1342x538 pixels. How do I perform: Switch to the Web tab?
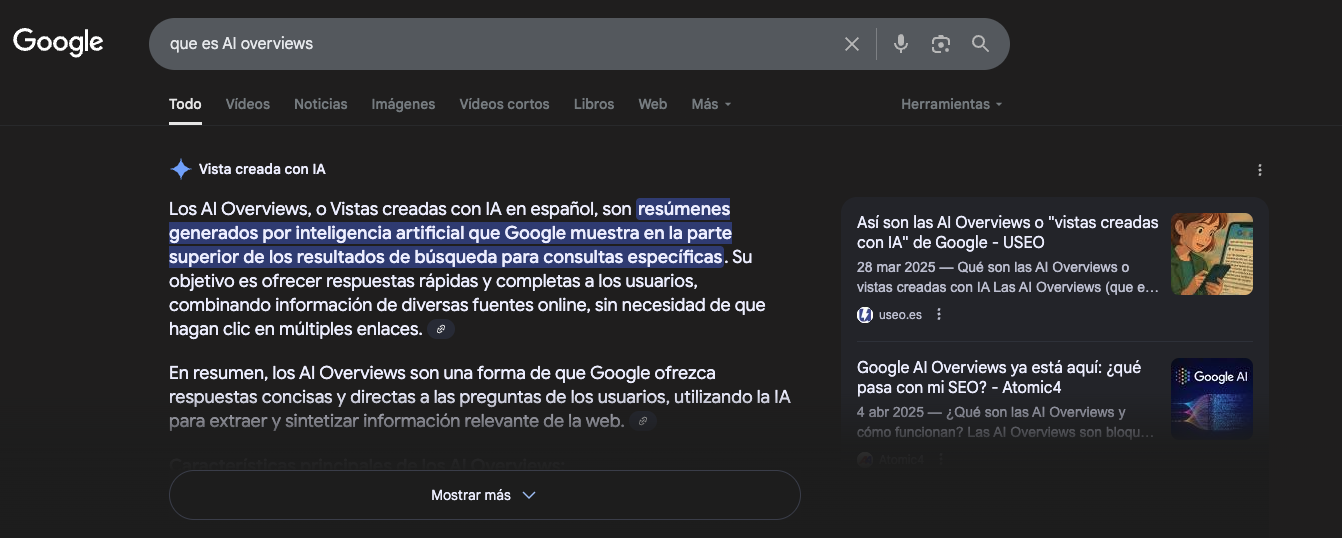coord(653,104)
